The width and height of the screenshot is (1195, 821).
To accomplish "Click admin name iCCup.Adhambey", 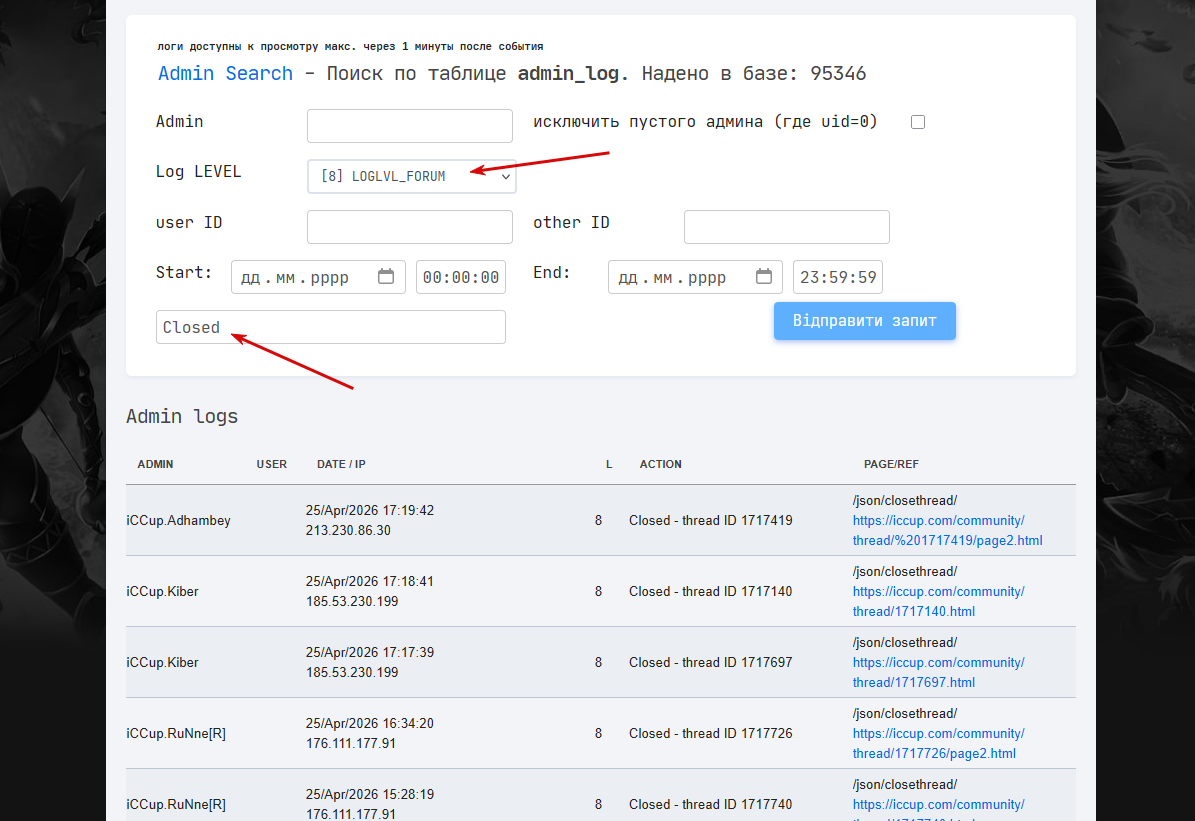I will 178,521.
